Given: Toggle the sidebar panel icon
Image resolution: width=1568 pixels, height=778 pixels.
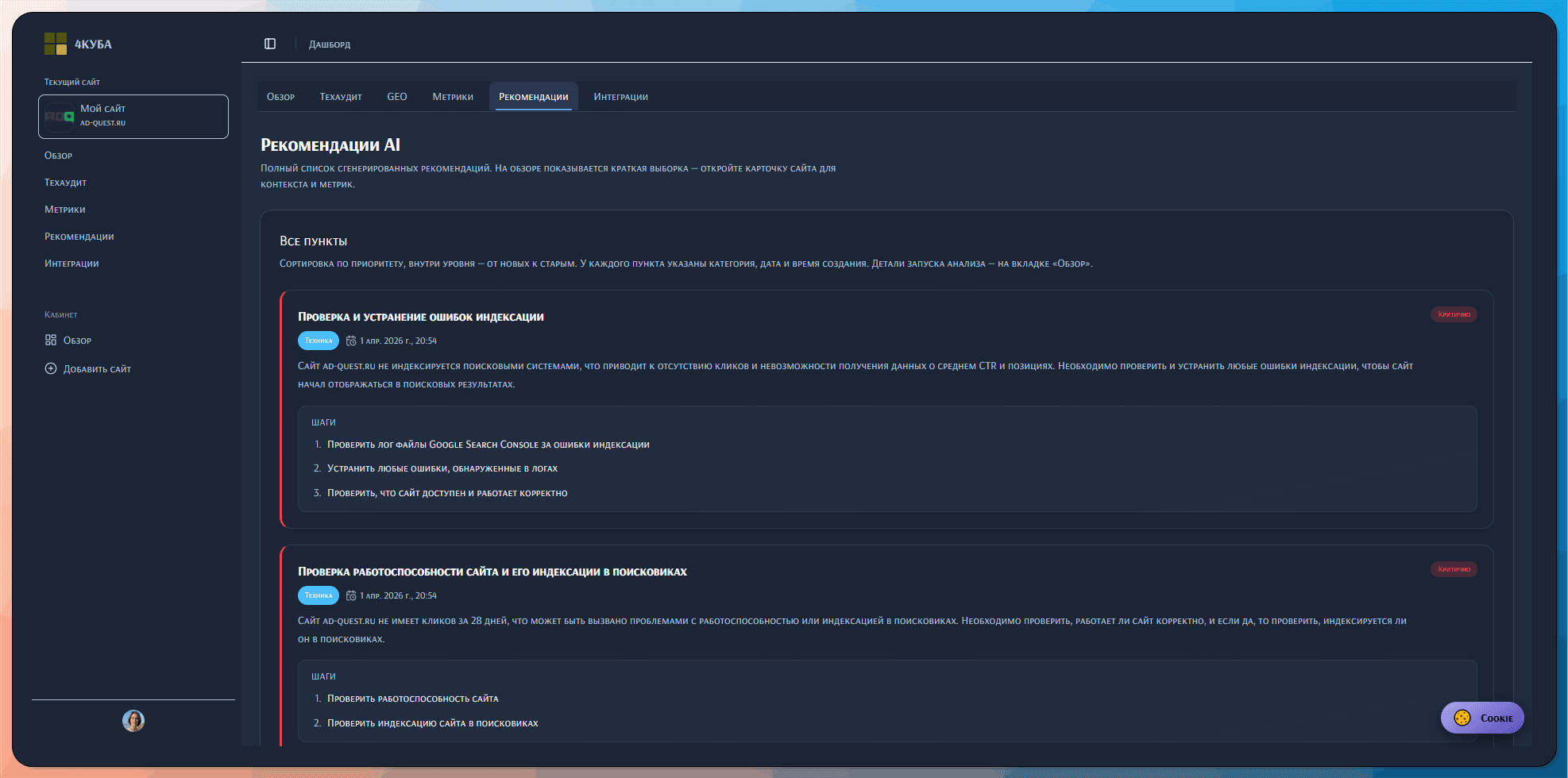Looking at the screenshot, I should [x=270, y=44].
